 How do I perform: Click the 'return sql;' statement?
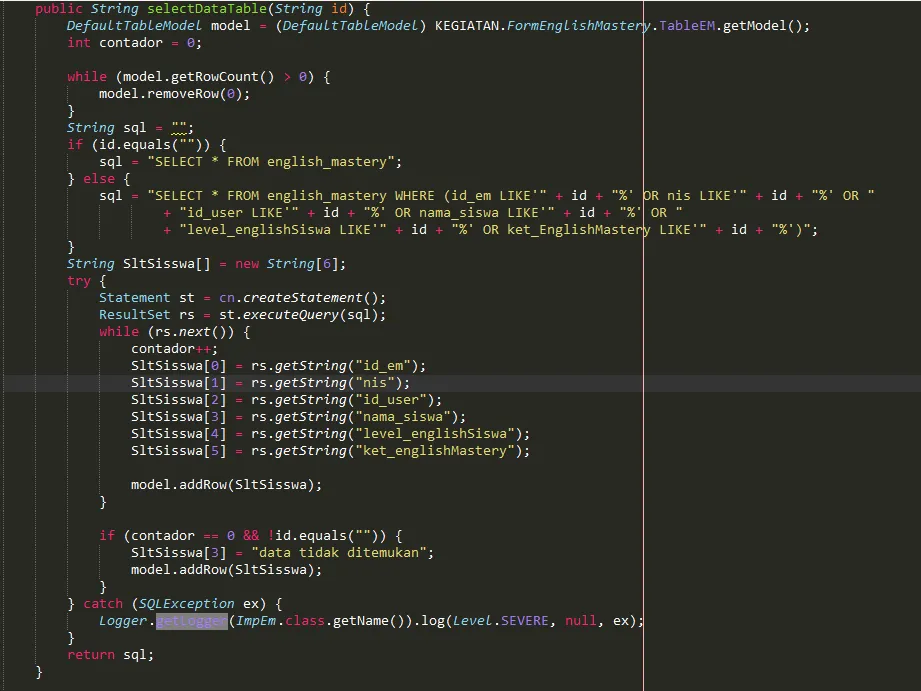[x=110, y=656]
